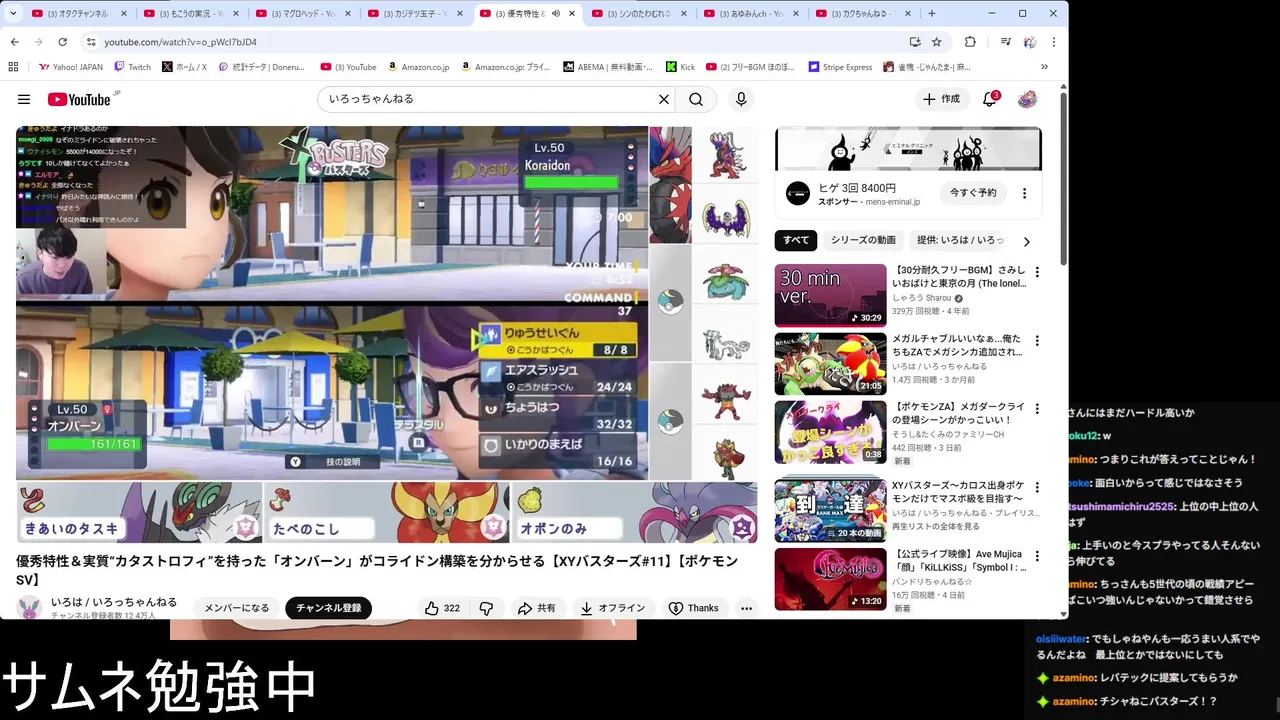Open options for the メガルチャブル video
This screenshot has width=1280, height=720.
tap(1037, 340)
